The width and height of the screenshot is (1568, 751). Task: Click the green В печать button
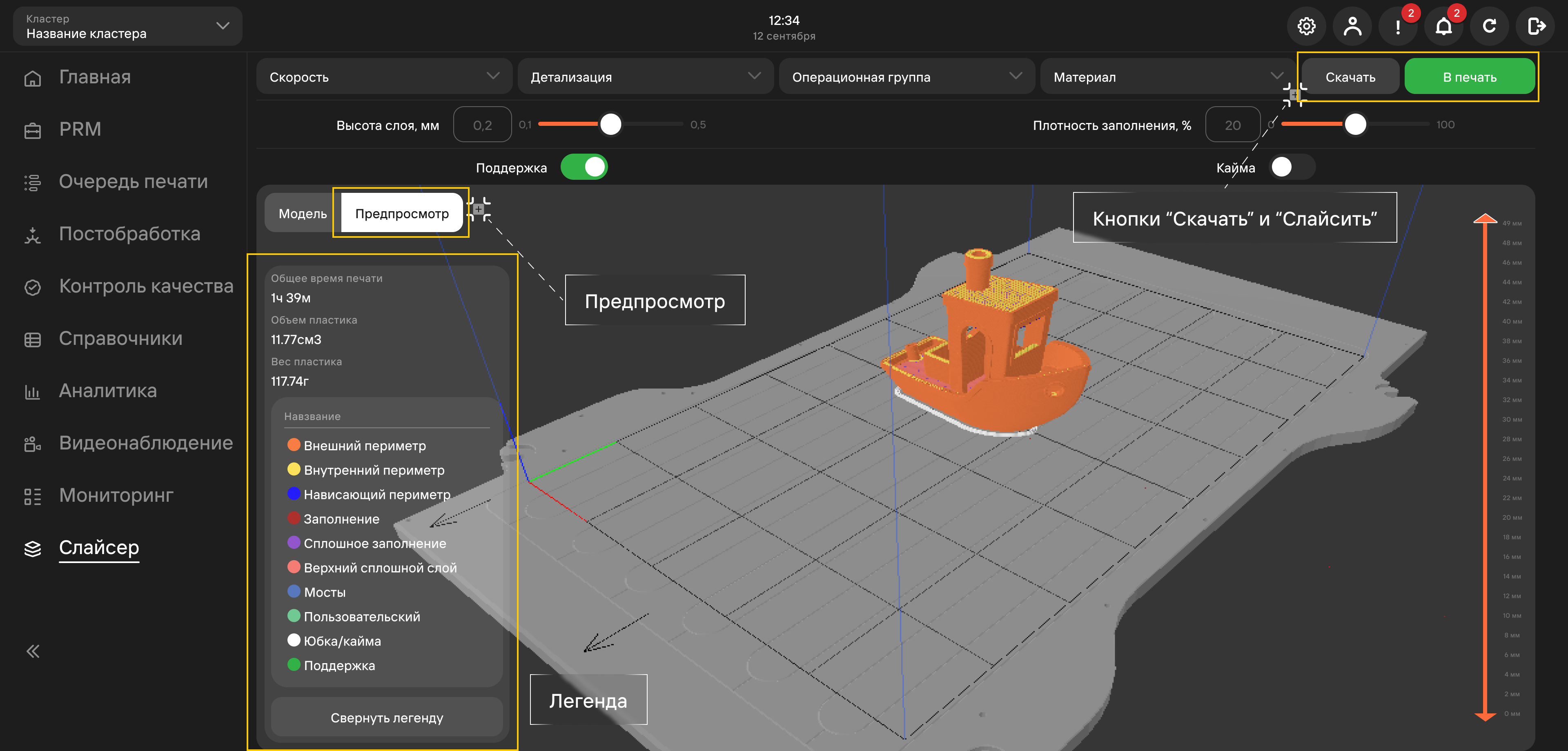pyautogui.click(x=1470, y=77)
